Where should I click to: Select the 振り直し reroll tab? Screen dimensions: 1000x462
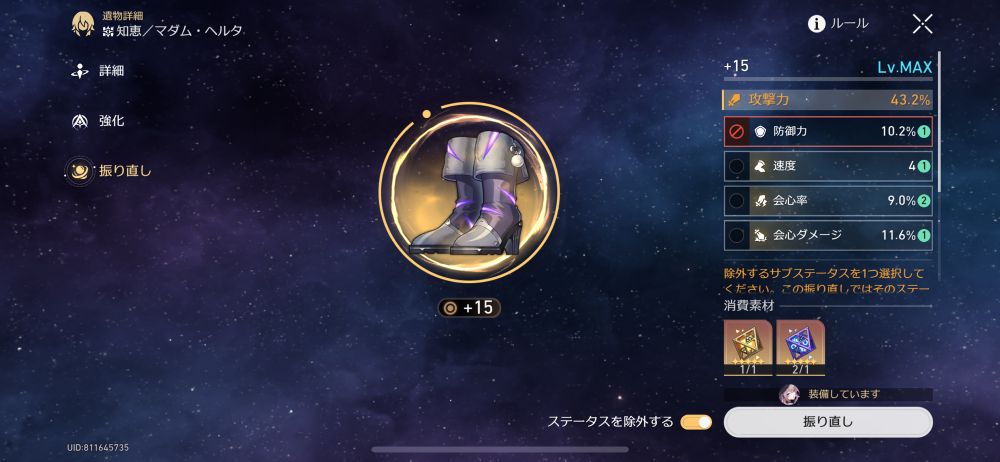pos(109,171)
